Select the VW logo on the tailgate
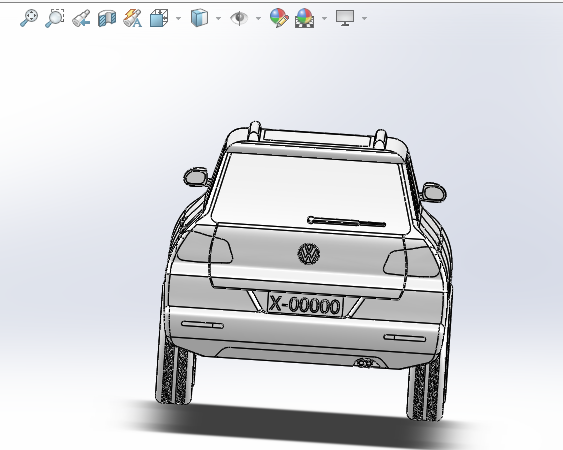 point(308,254)
